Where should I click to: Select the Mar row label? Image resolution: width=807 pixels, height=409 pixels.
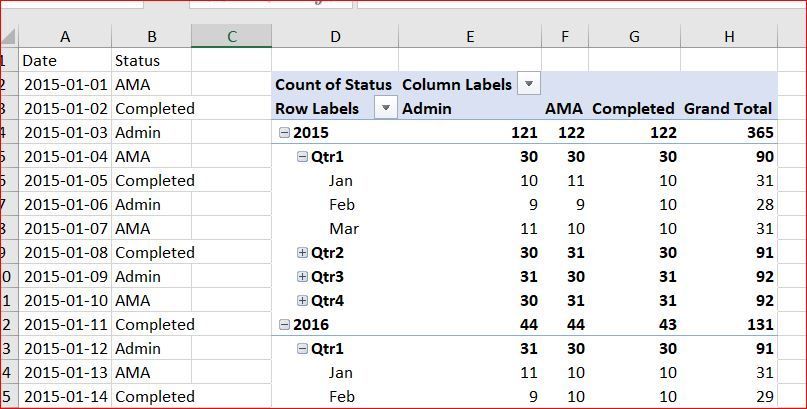coord(343,229)
